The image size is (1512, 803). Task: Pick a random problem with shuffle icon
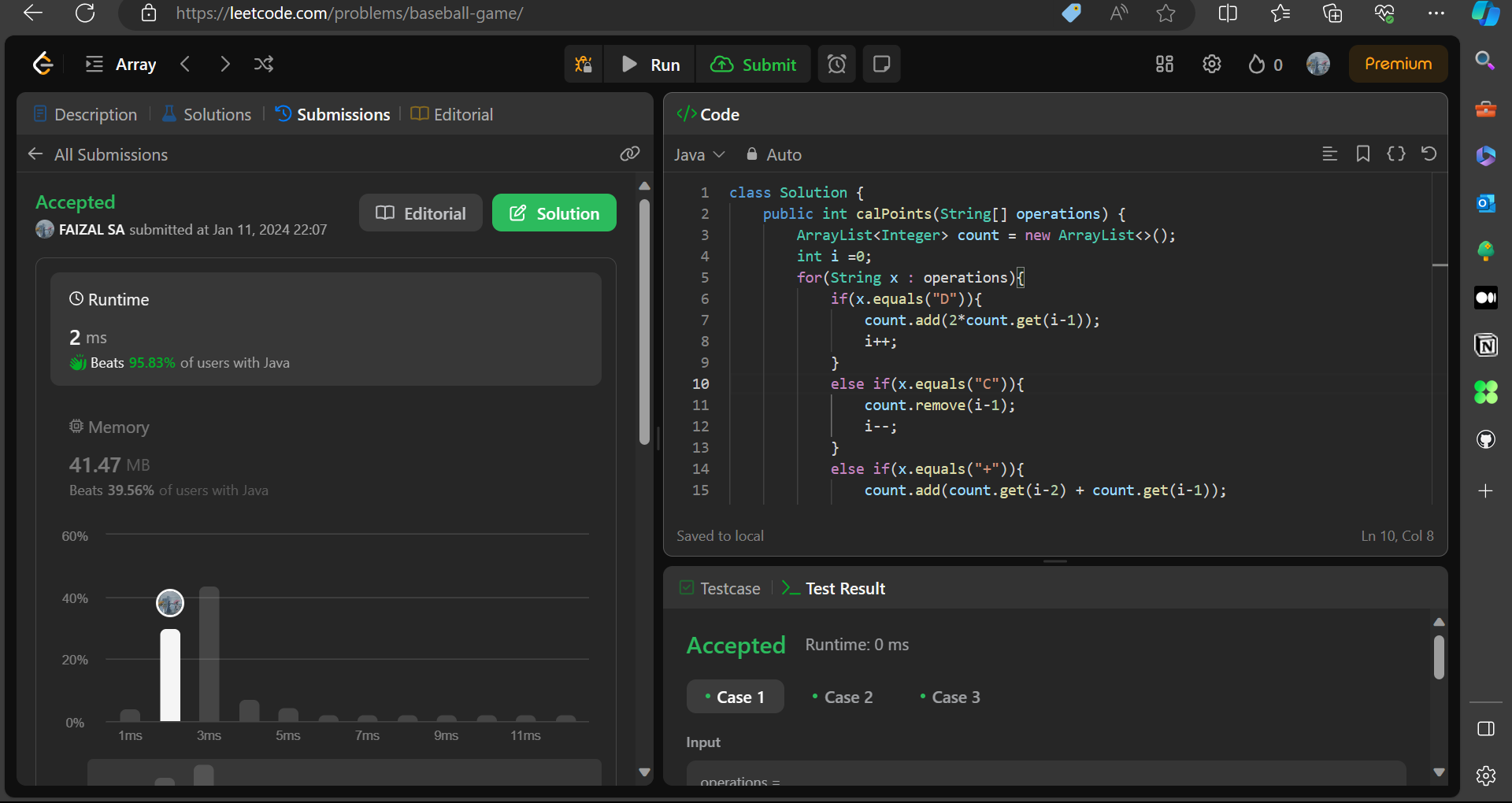point(264,65)
